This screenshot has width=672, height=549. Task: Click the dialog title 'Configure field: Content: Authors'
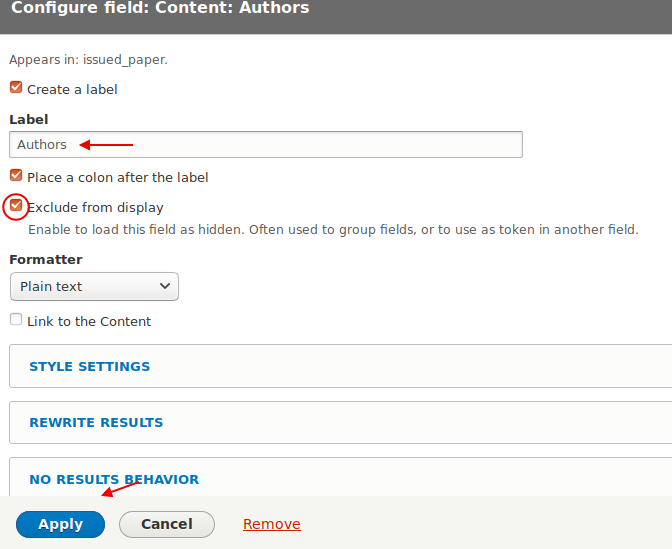click(160, 9)
